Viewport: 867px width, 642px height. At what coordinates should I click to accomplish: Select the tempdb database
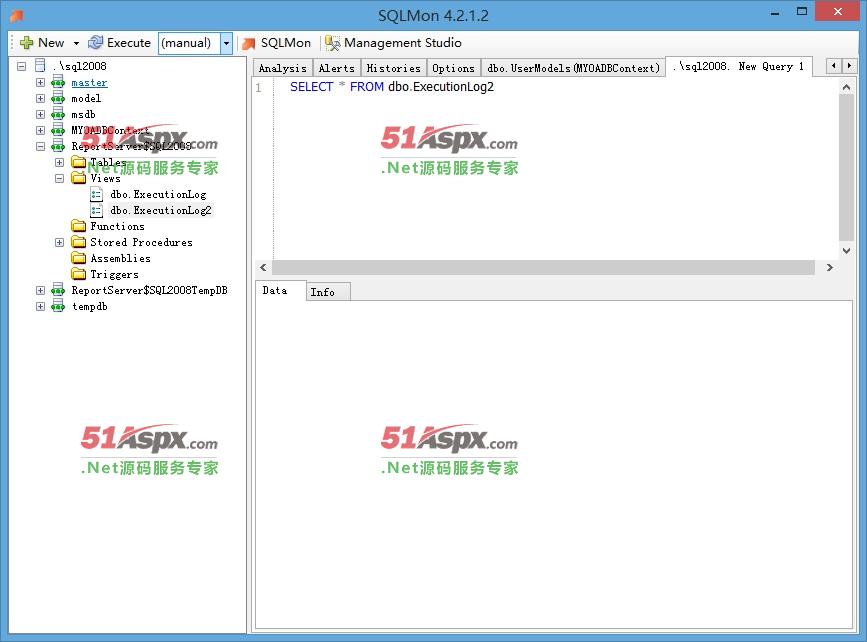90,306
